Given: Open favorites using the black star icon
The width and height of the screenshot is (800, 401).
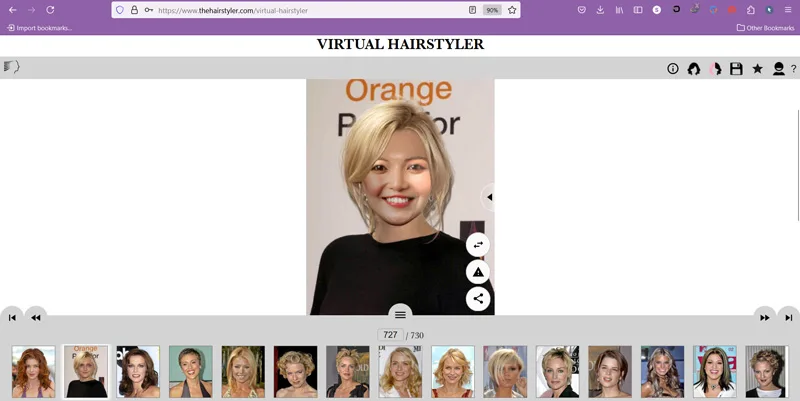Looking at the screenshot, I should (x=757, y=68).
